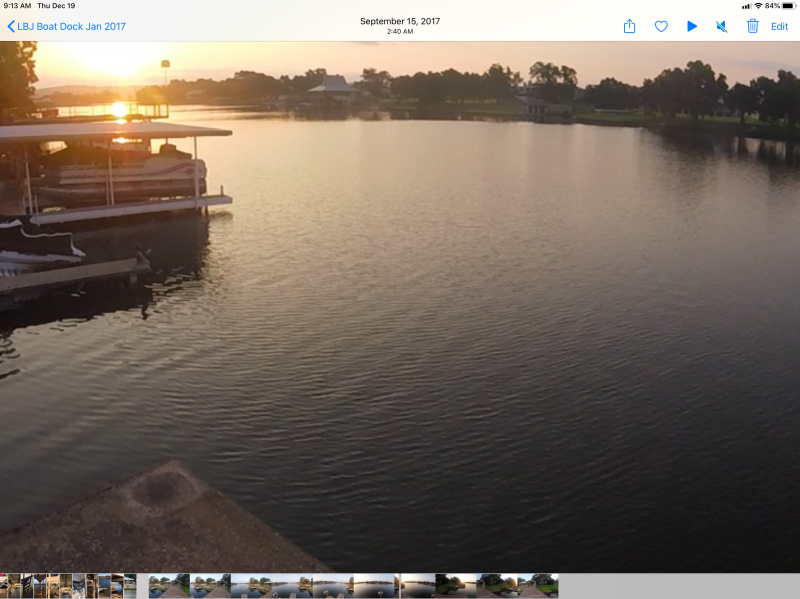Click the playhead marker in the frame scrubber

tap(400, 586)
